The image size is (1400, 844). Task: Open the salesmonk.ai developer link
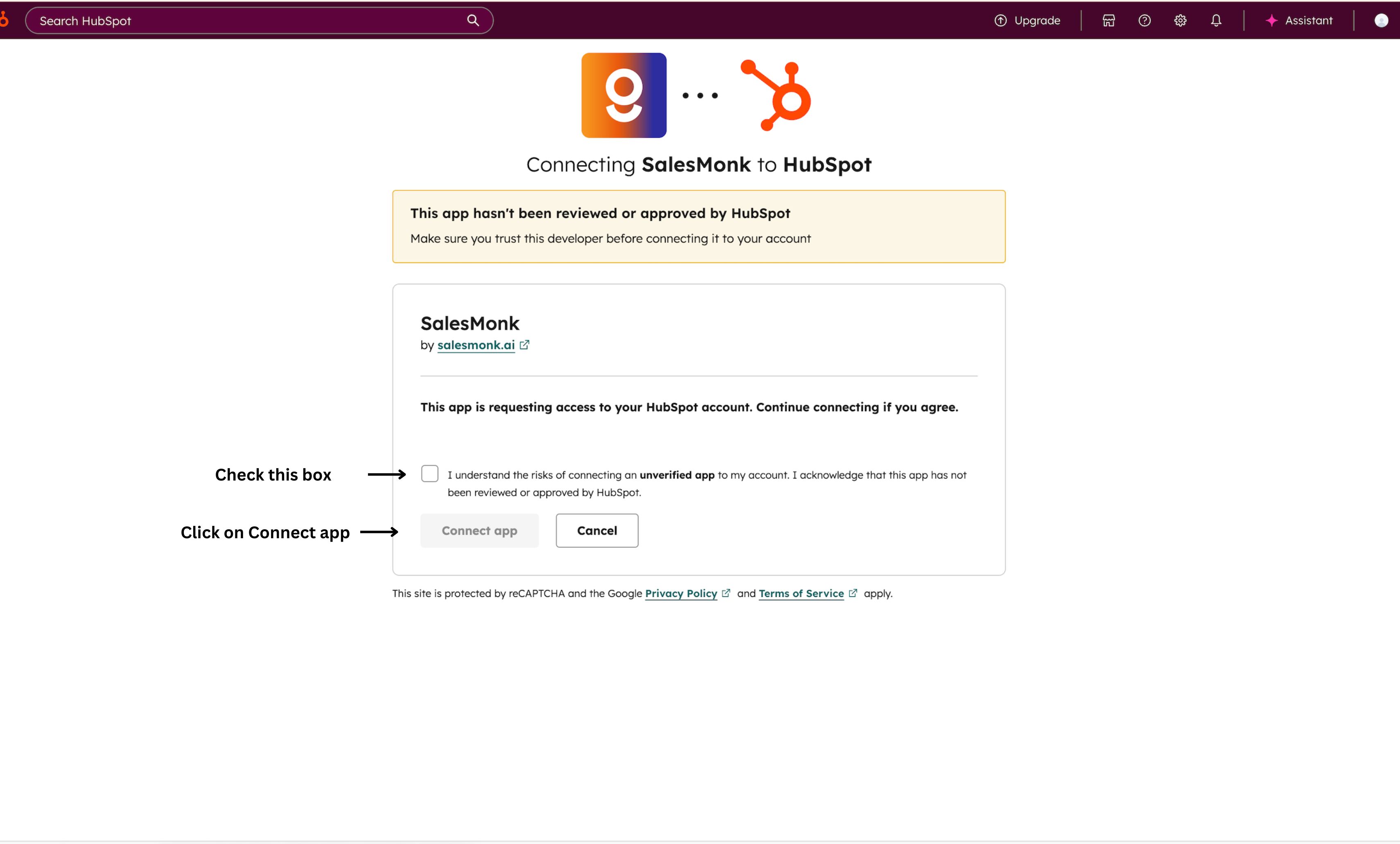(476, 345)
